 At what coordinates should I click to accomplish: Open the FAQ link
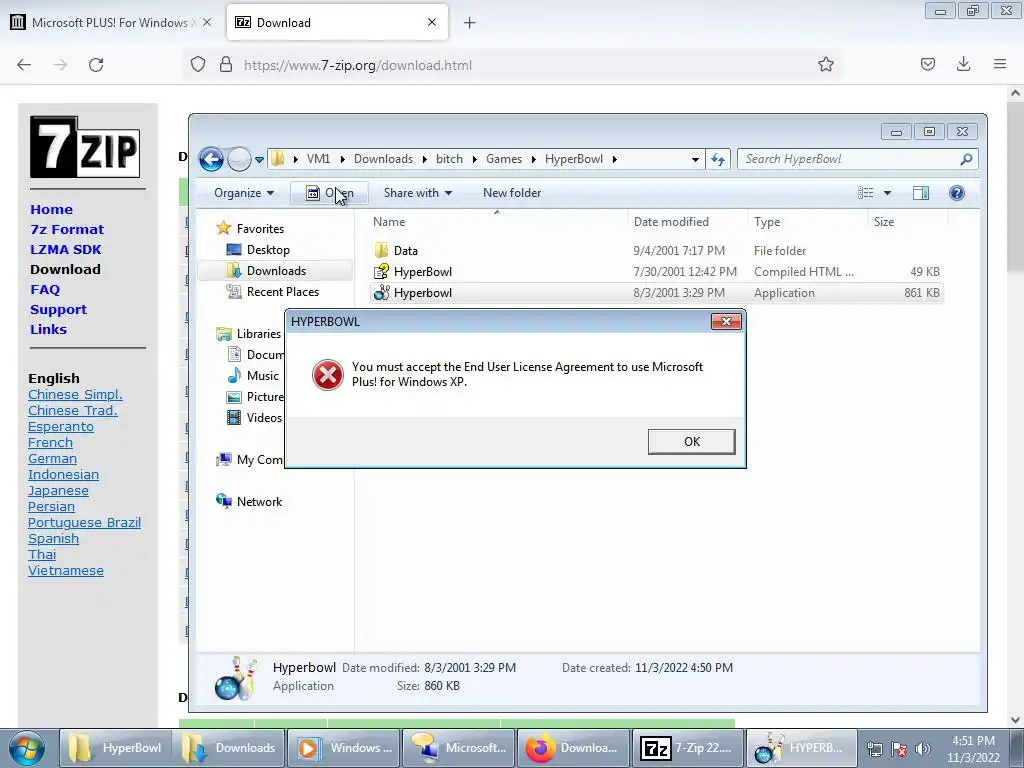tap(45, 289)
